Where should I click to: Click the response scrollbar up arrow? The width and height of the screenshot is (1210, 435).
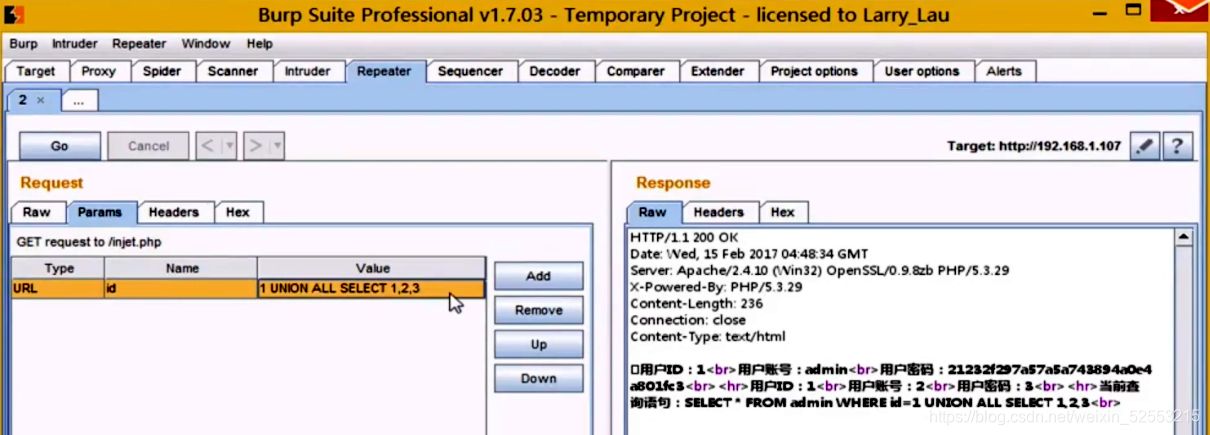pyautogui.click(x=1184, y=238)
